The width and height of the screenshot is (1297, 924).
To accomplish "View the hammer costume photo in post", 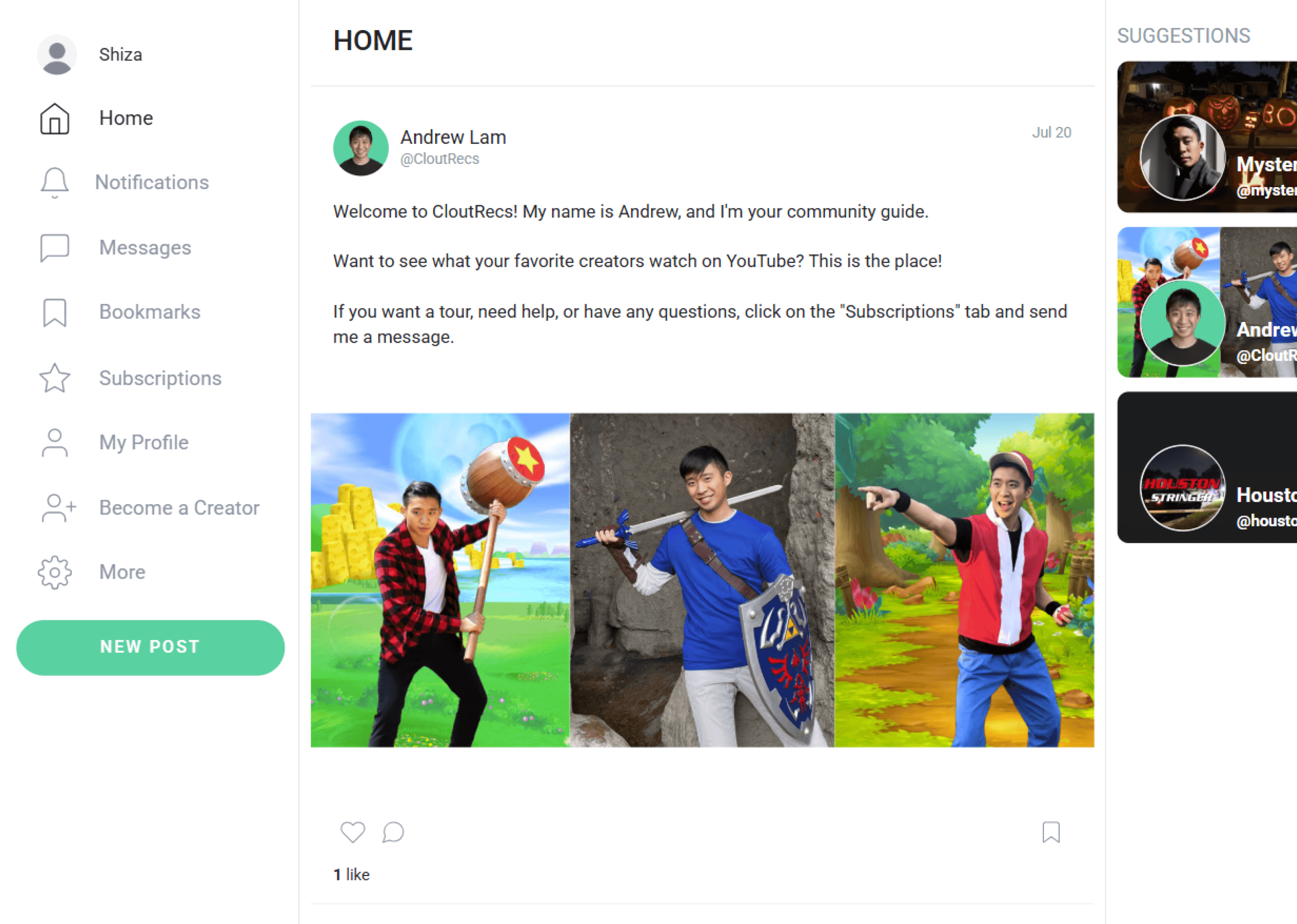I will pos(440,580).
